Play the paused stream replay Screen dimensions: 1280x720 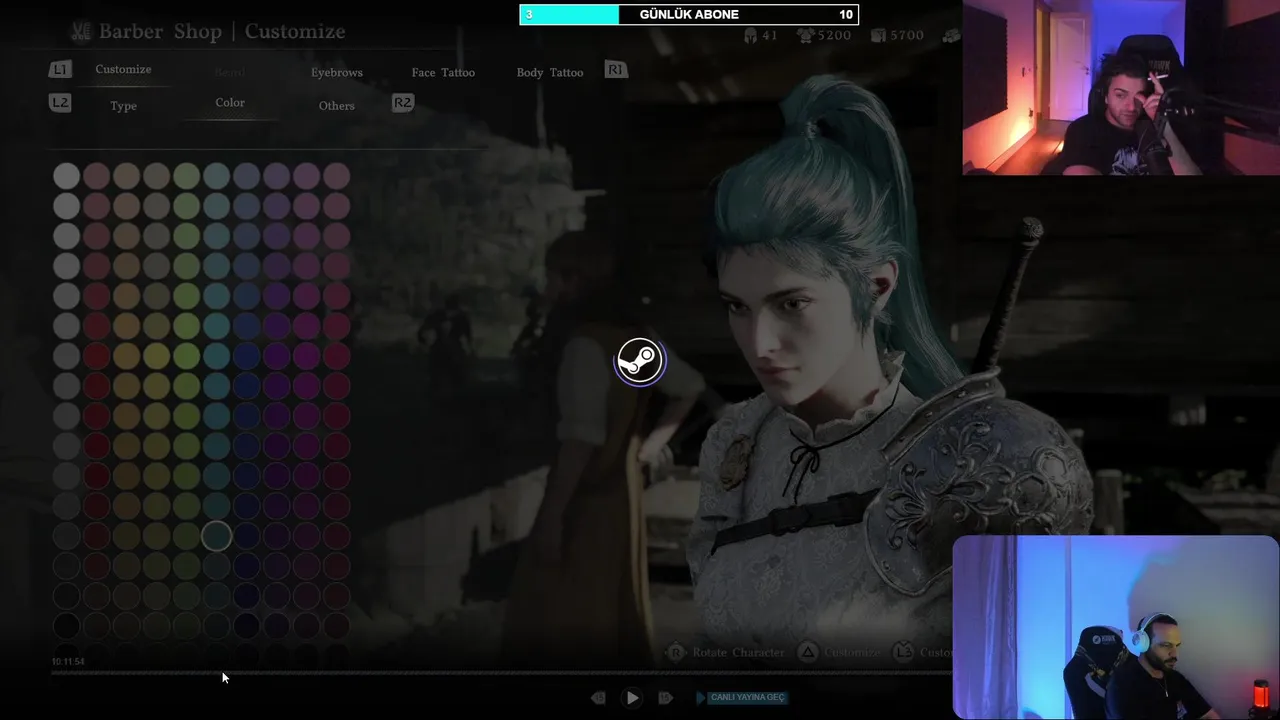pyautogui.click(x=632, y=698)
